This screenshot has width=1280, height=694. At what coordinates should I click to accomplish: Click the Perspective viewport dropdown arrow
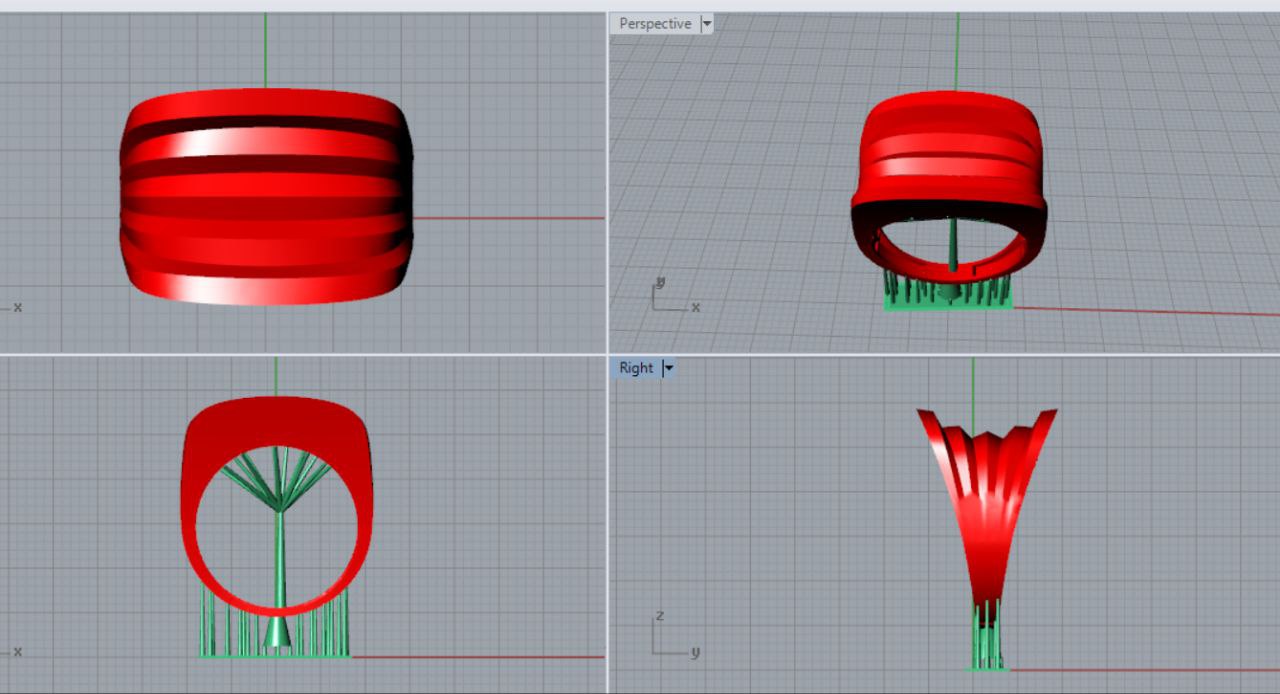[707, 23]
